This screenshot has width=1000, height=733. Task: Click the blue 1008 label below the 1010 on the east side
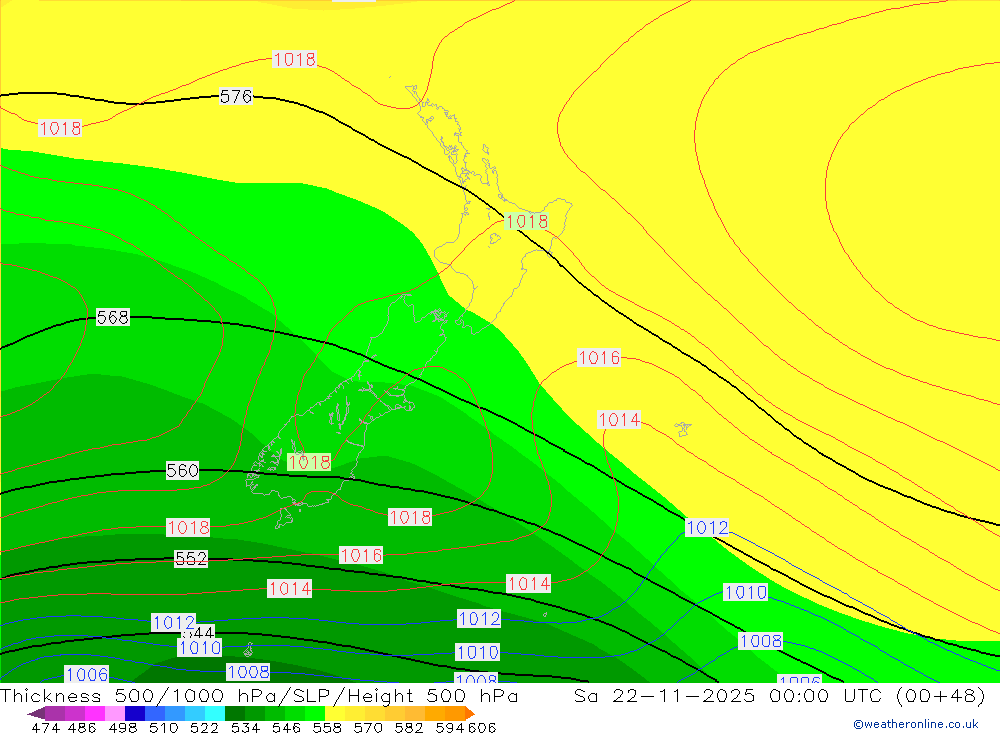point(760,640)
